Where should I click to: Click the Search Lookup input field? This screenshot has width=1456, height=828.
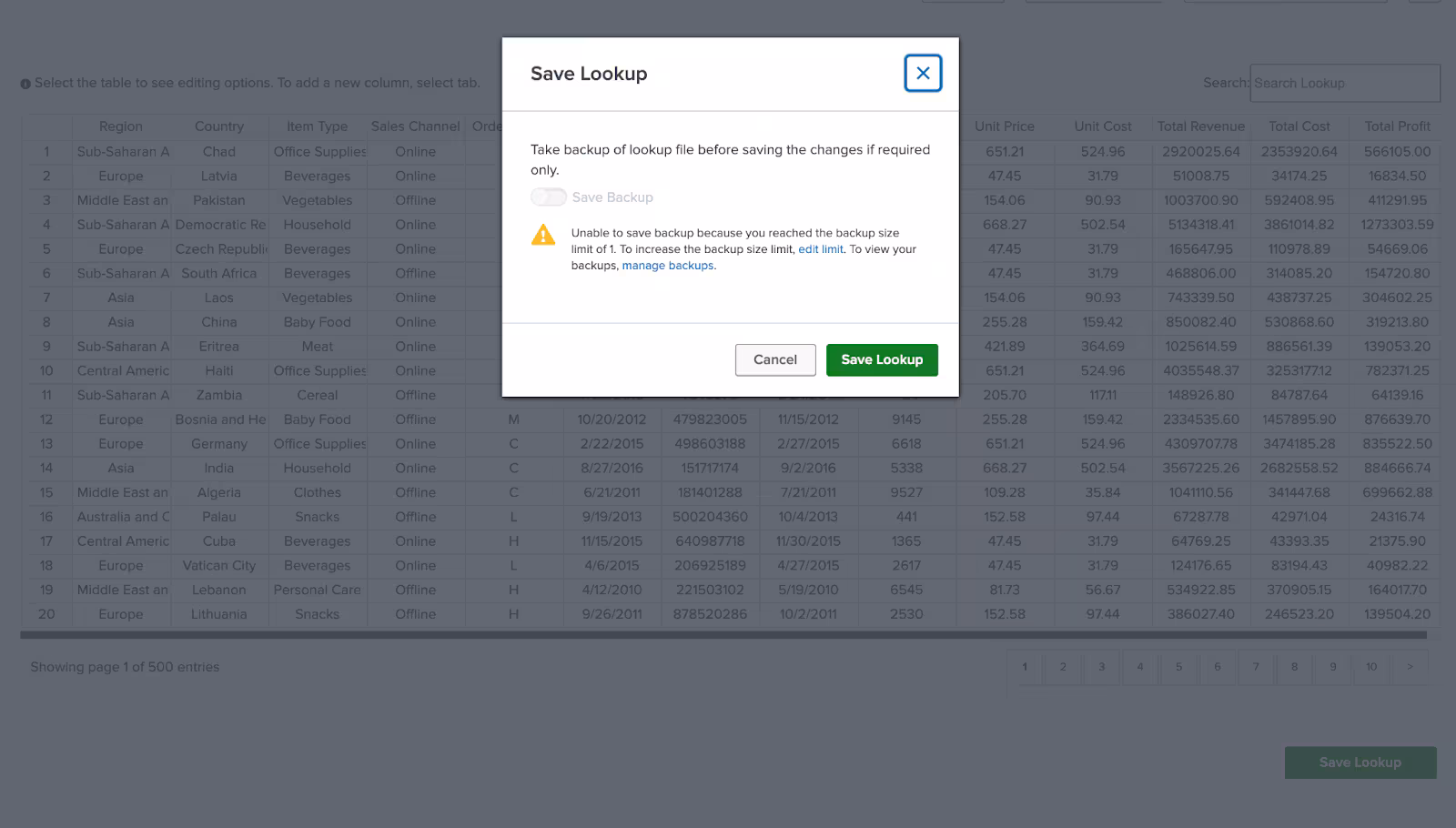(1344, 83)
